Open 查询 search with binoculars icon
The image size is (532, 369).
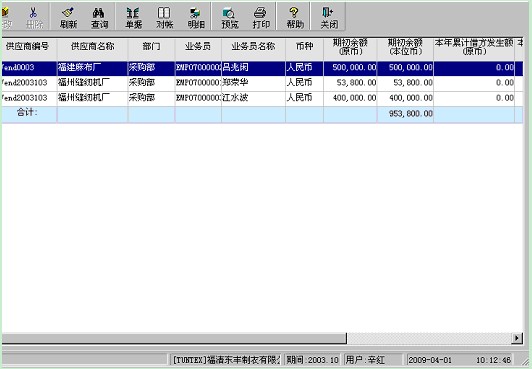(99, 17)
